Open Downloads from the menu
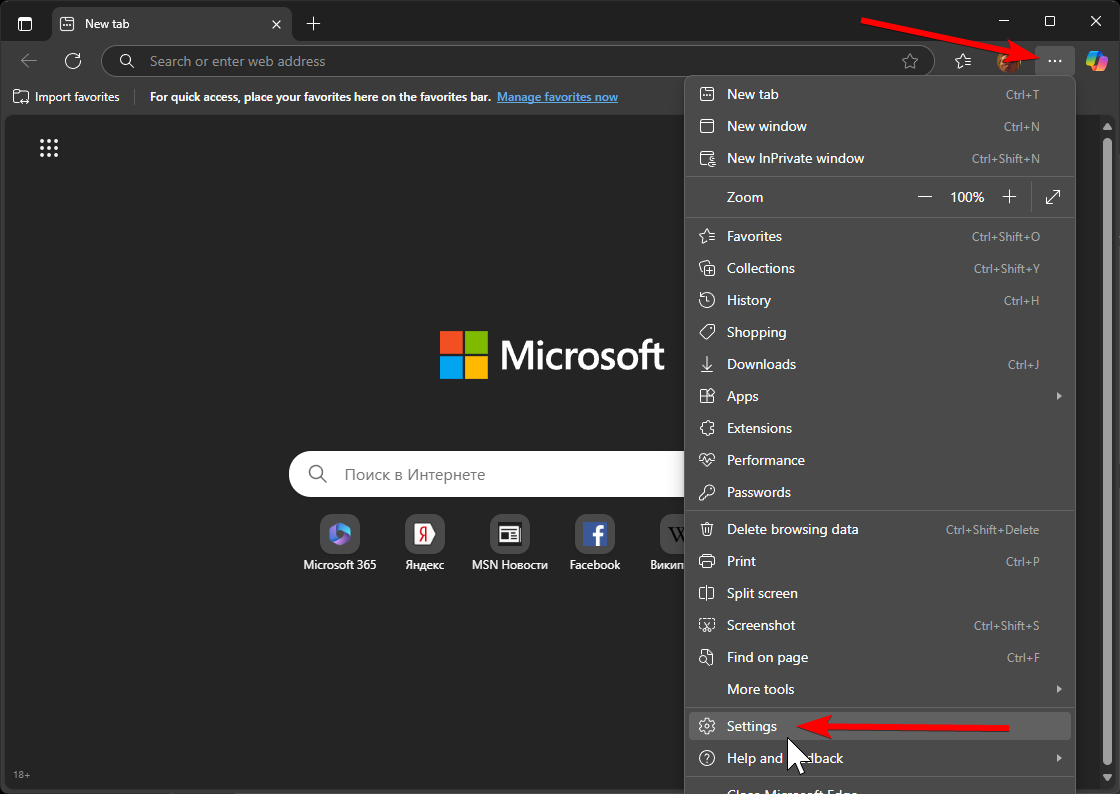Image resolution: width=1120 pixels, height=794 pixels. click(x=880, y=364)
